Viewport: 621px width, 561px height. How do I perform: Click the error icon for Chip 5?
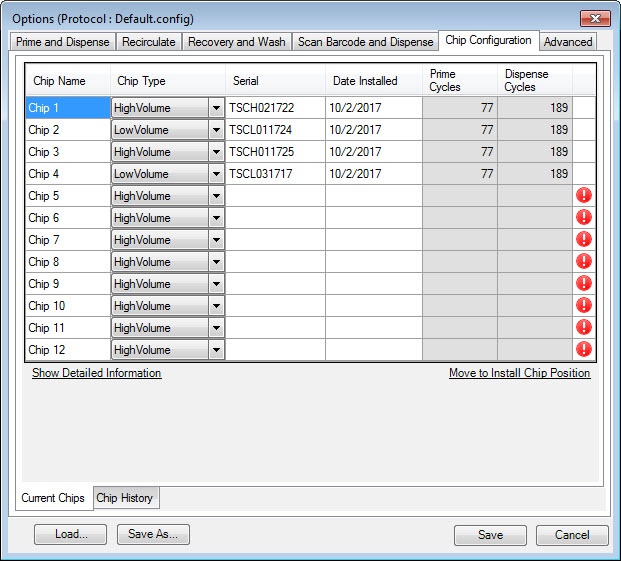pos(584,196)
